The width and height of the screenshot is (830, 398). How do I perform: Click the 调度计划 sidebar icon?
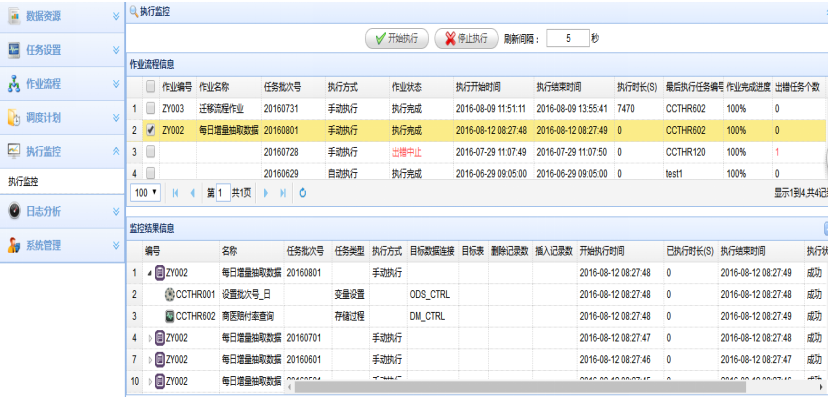click(x=14, y=117)
